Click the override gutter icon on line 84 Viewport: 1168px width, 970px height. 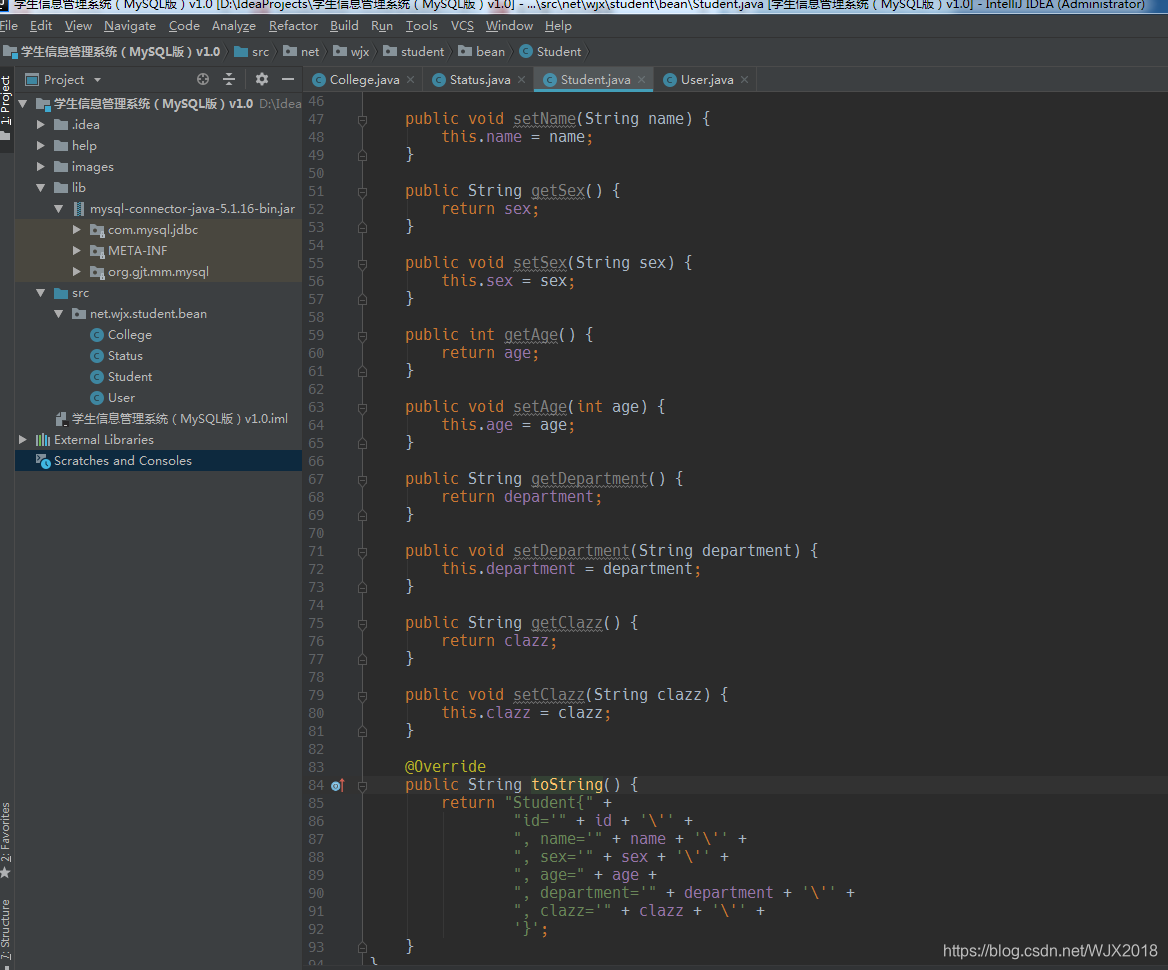point(337,785)
